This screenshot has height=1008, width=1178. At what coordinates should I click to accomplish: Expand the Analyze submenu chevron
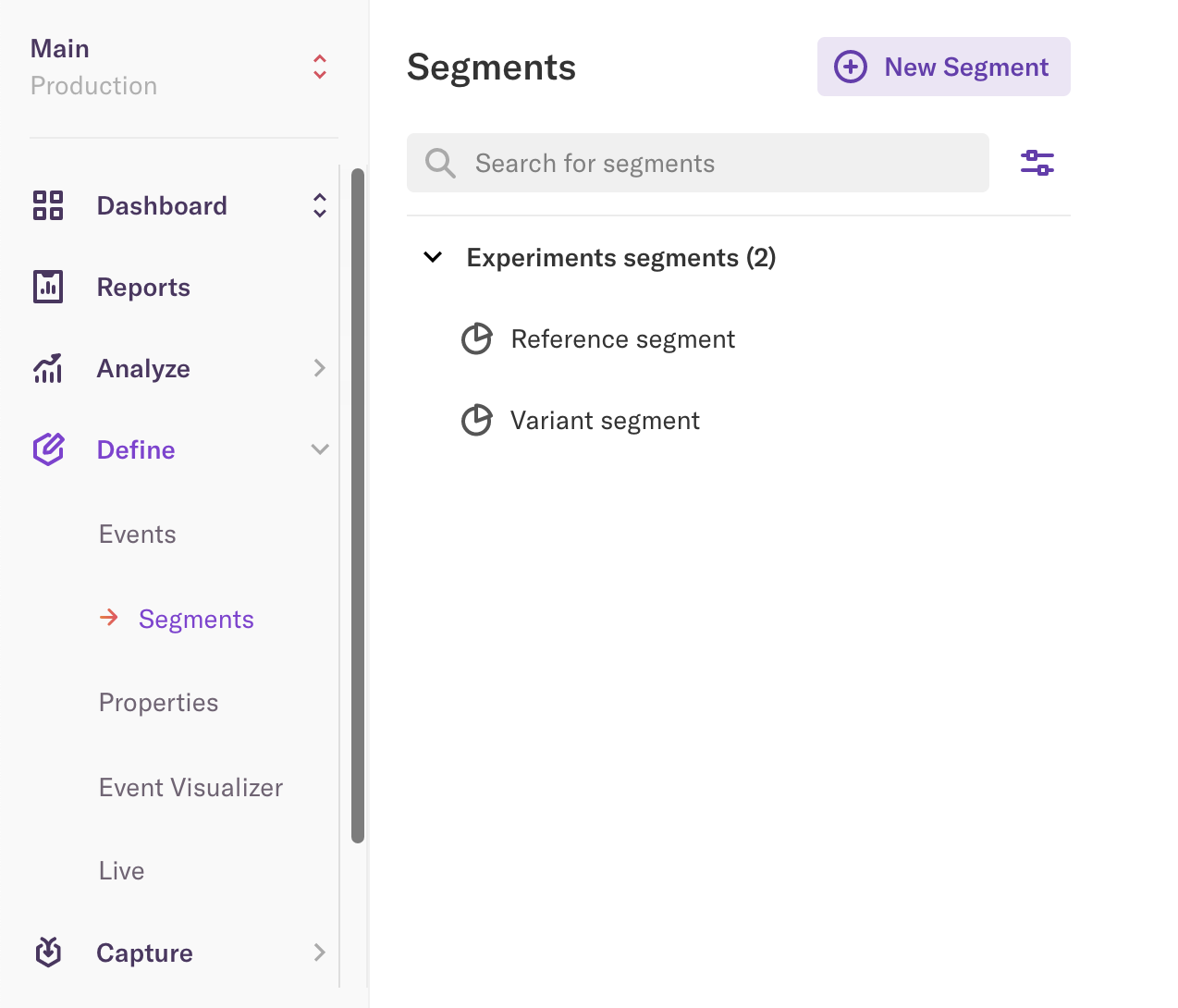click(319, 368)
